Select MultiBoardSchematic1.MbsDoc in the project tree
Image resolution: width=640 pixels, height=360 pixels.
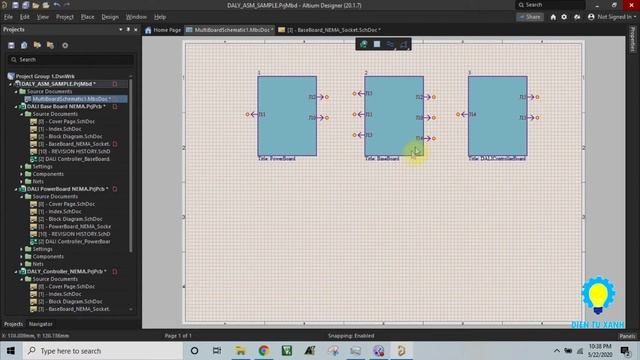tap(71, 99)
